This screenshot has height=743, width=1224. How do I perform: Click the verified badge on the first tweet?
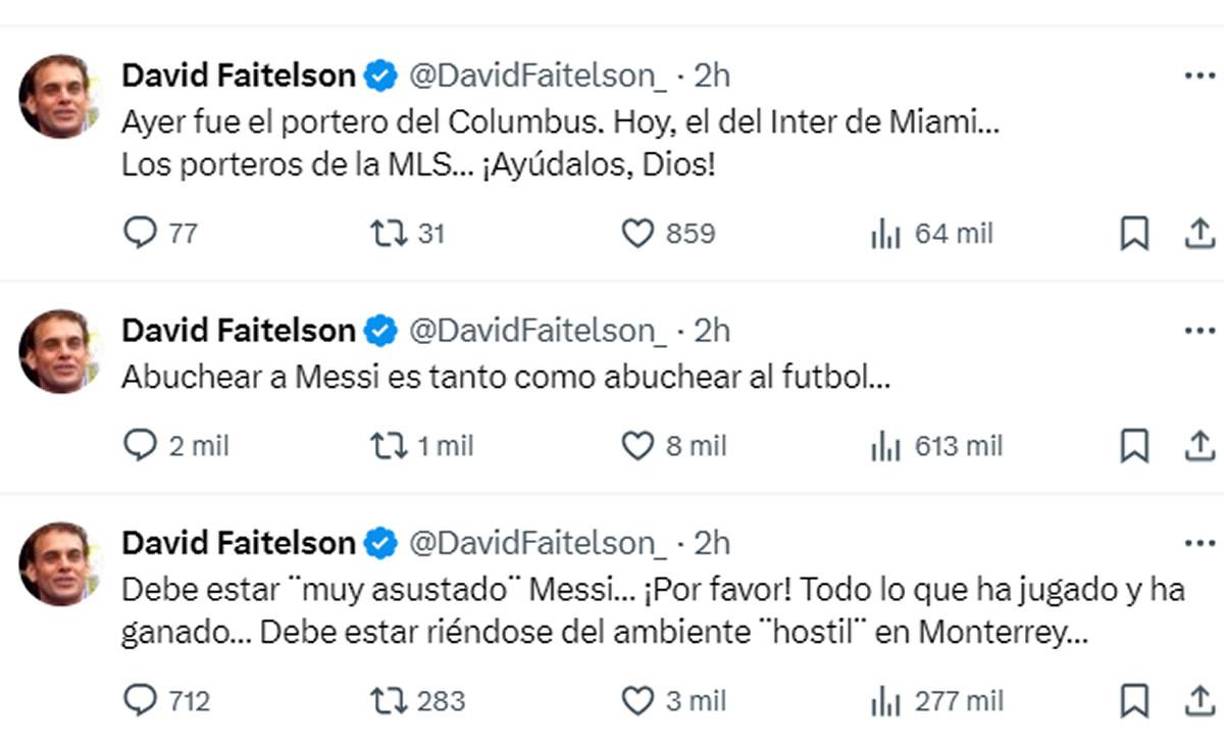(x=378, y=74)
